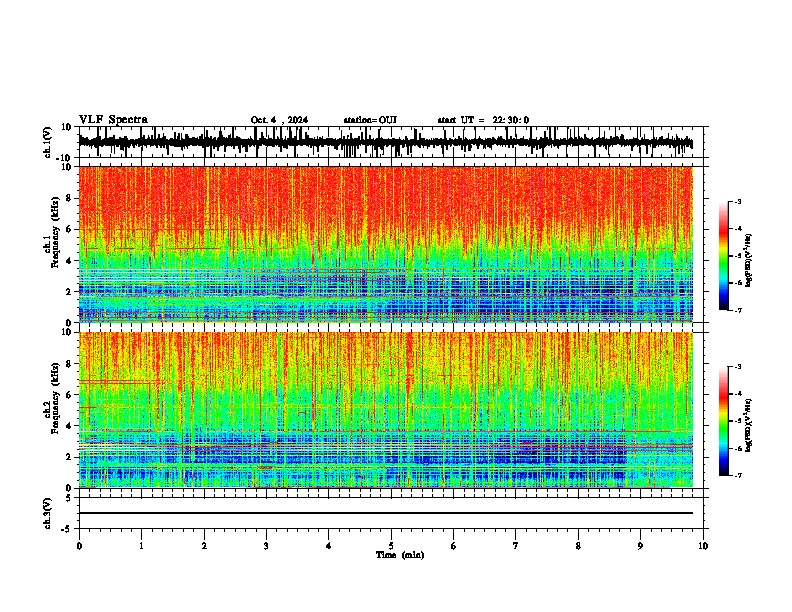This screenshot has height=612, width=792.
Task: Select the "start UT = 22:30: 0" text
Action: [483, 120]
